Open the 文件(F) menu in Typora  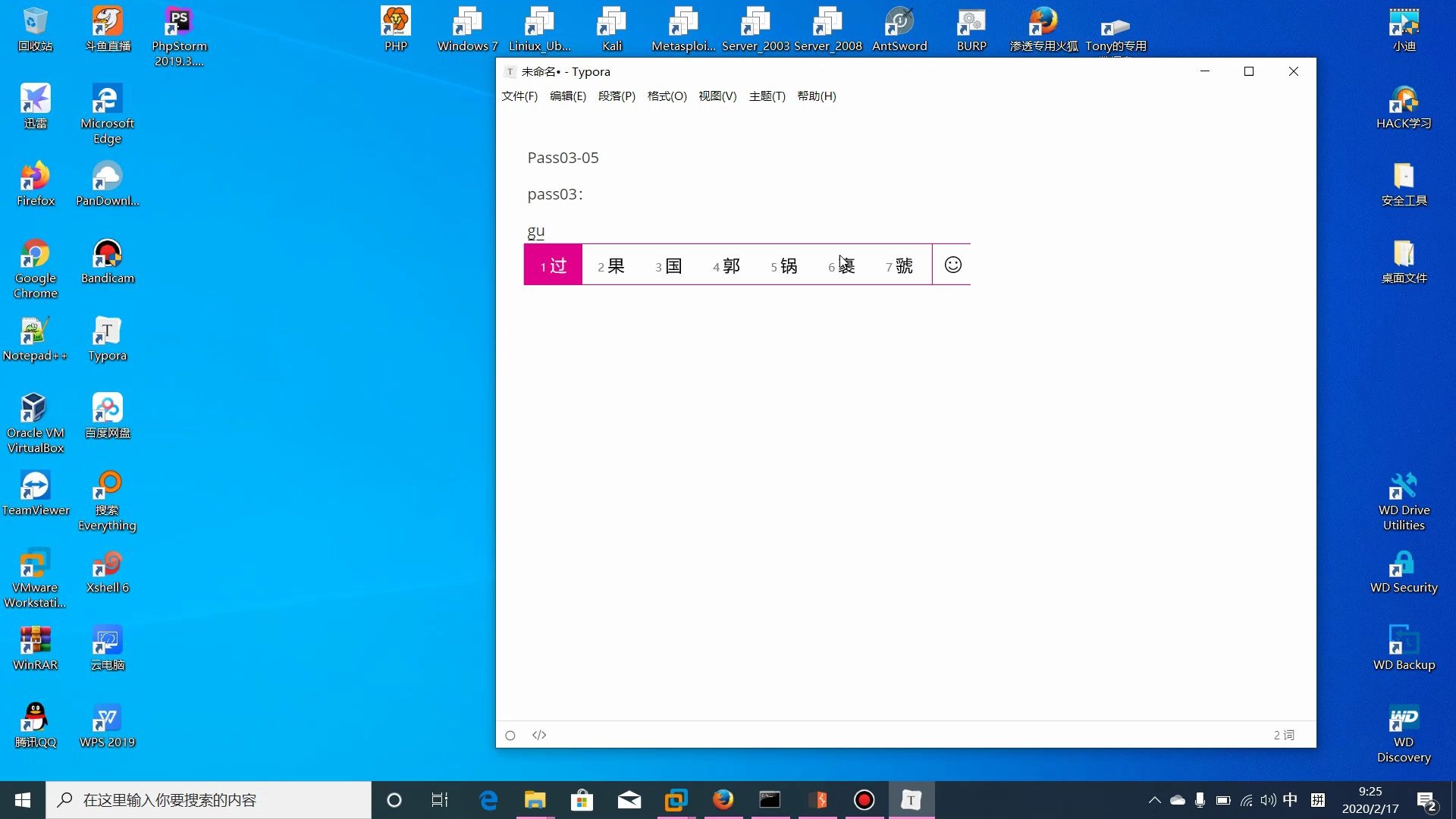(519, 96)
